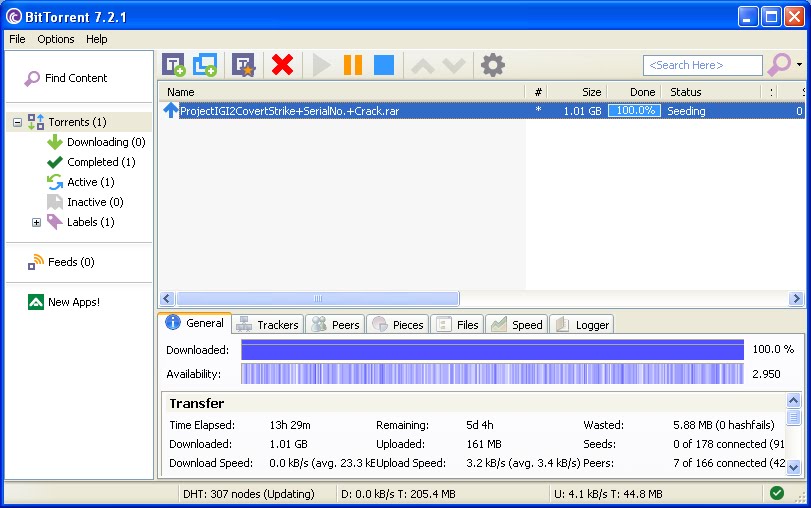Screen dimensions: 811x508
Task: Click the Downloaded progress bar
Action: pyautogui.click(x=492, y=350)
